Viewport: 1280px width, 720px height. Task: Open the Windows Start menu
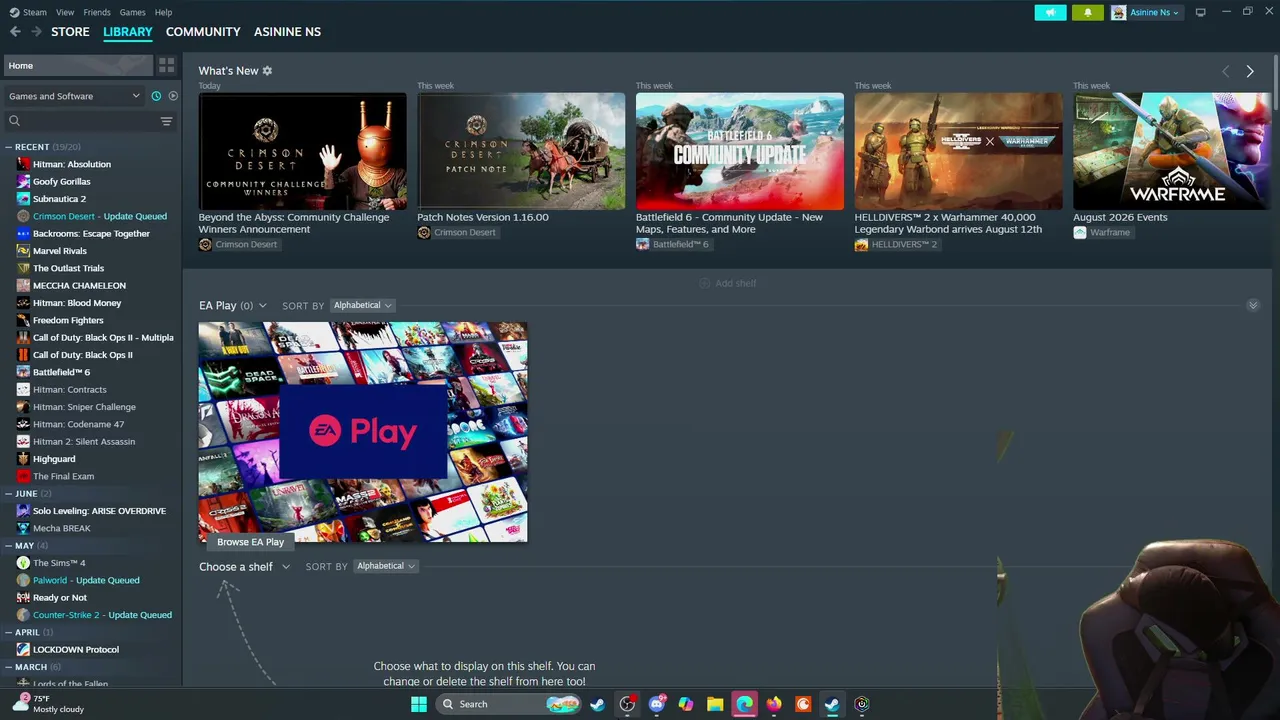pyautogui.click(x=419, y=704)
